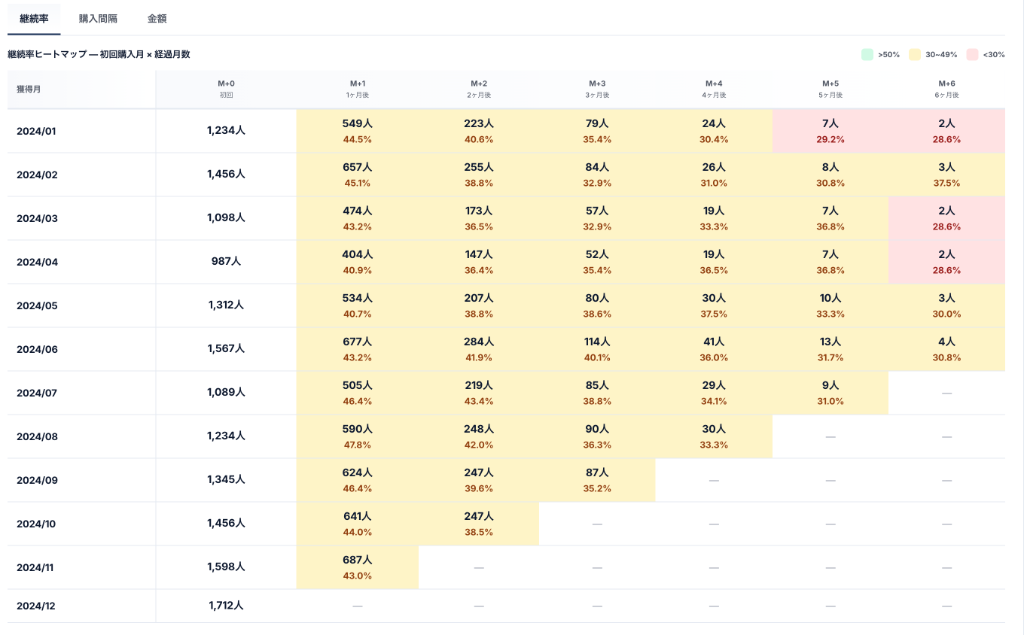Screen dimensions: 1024x635
Task: Click the 687人 cell for 2024/11 M+1
Action: [357, 567]
